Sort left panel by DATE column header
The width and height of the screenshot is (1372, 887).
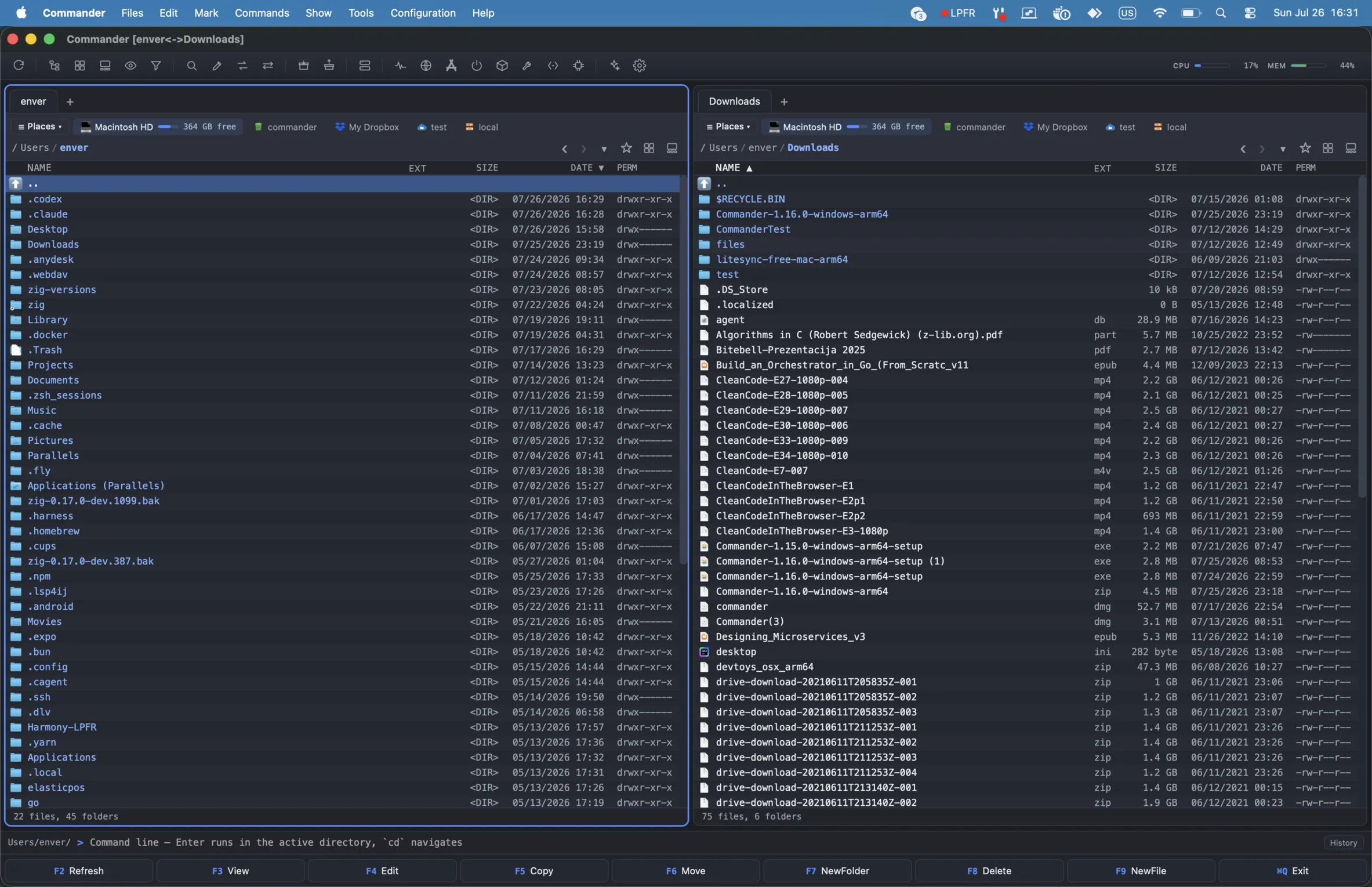coord(587,168)
